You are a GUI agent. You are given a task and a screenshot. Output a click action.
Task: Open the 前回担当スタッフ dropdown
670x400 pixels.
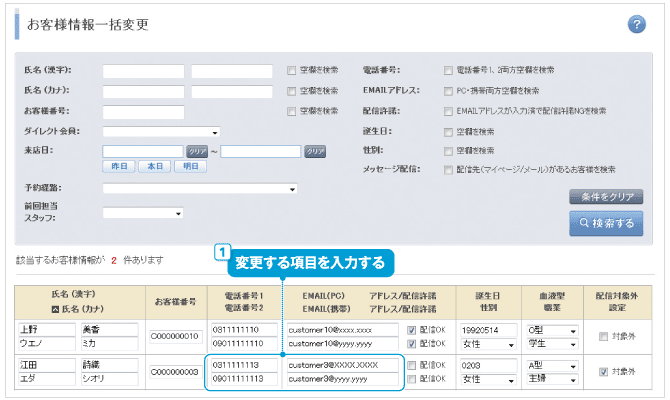click(143, 213)
